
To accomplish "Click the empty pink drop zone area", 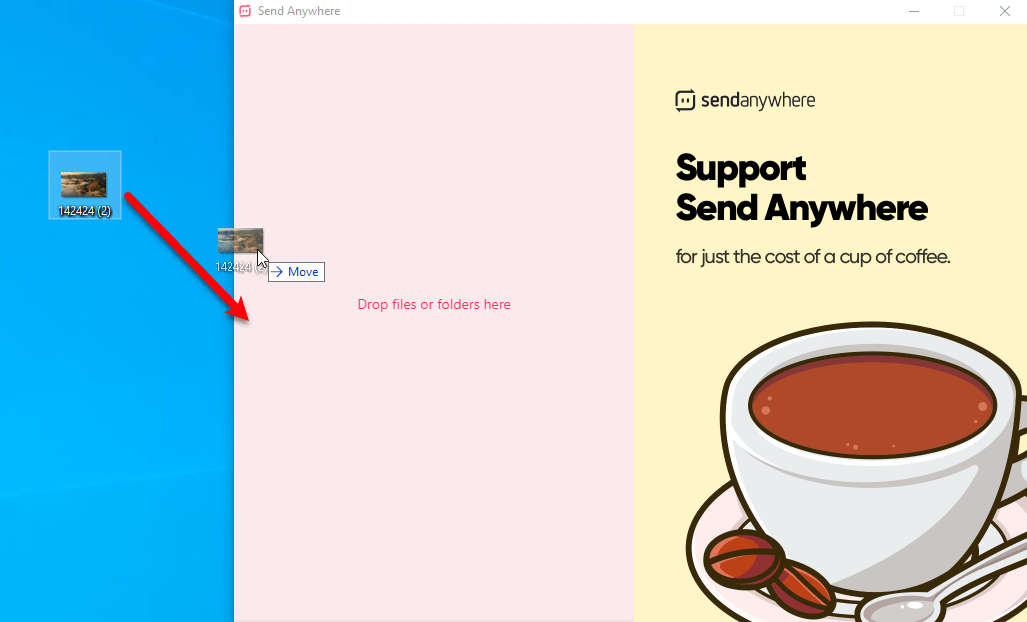I will point(434,458).
